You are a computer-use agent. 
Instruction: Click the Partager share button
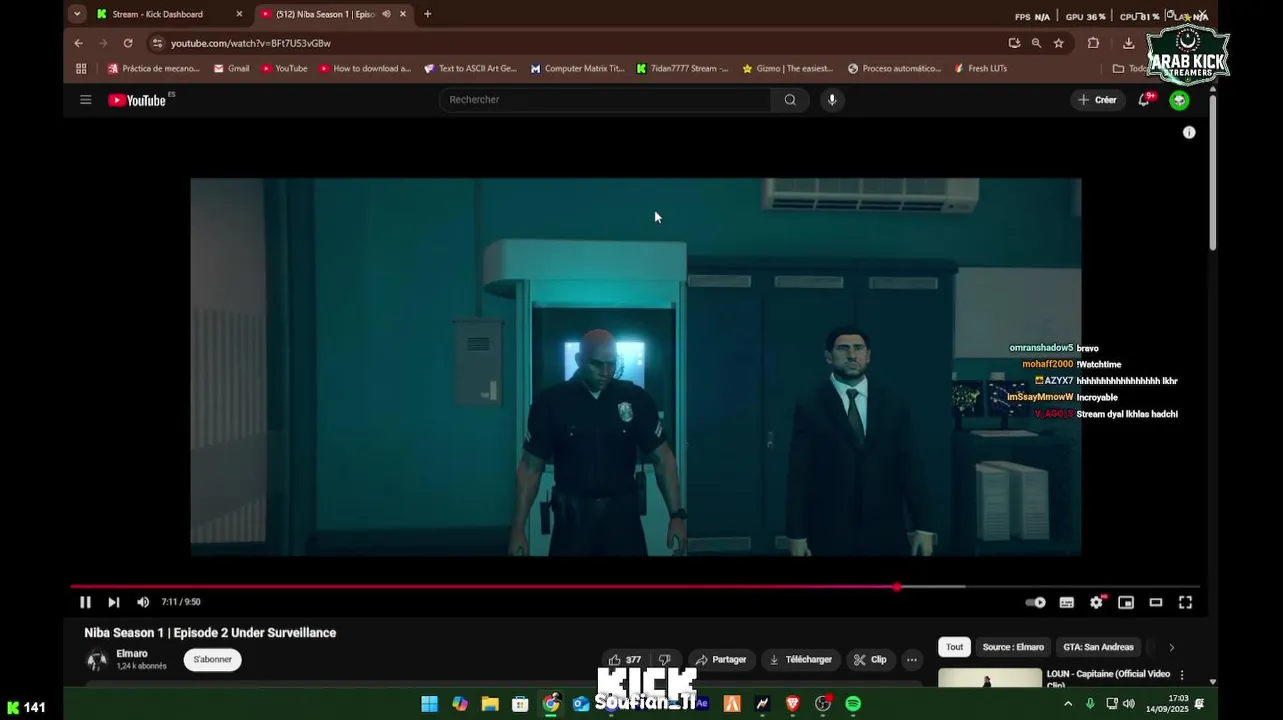coord(721,660)
